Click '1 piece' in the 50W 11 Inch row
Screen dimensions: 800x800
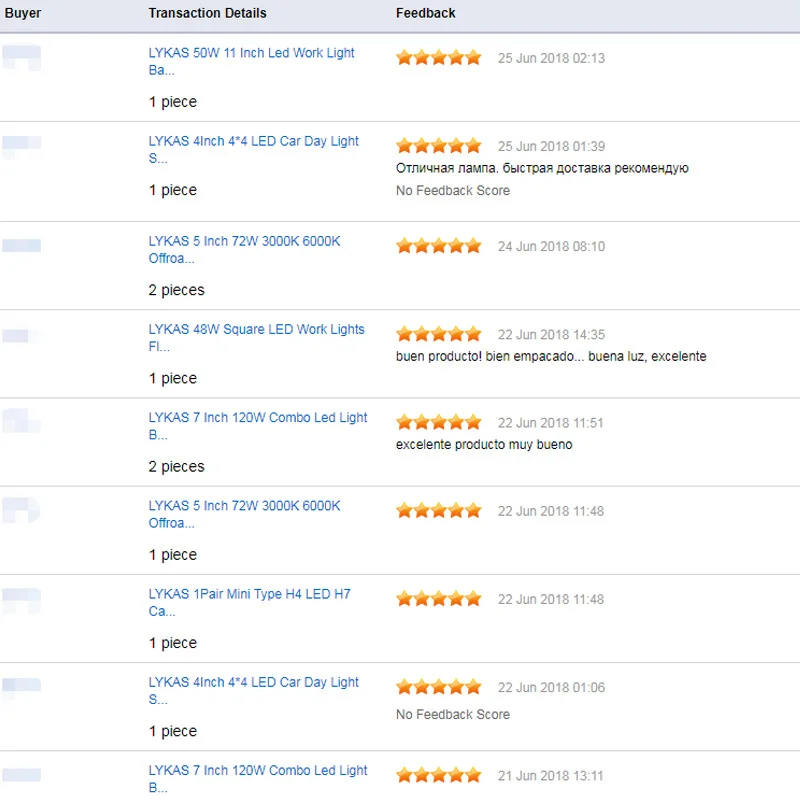click(x=172, y=102)
